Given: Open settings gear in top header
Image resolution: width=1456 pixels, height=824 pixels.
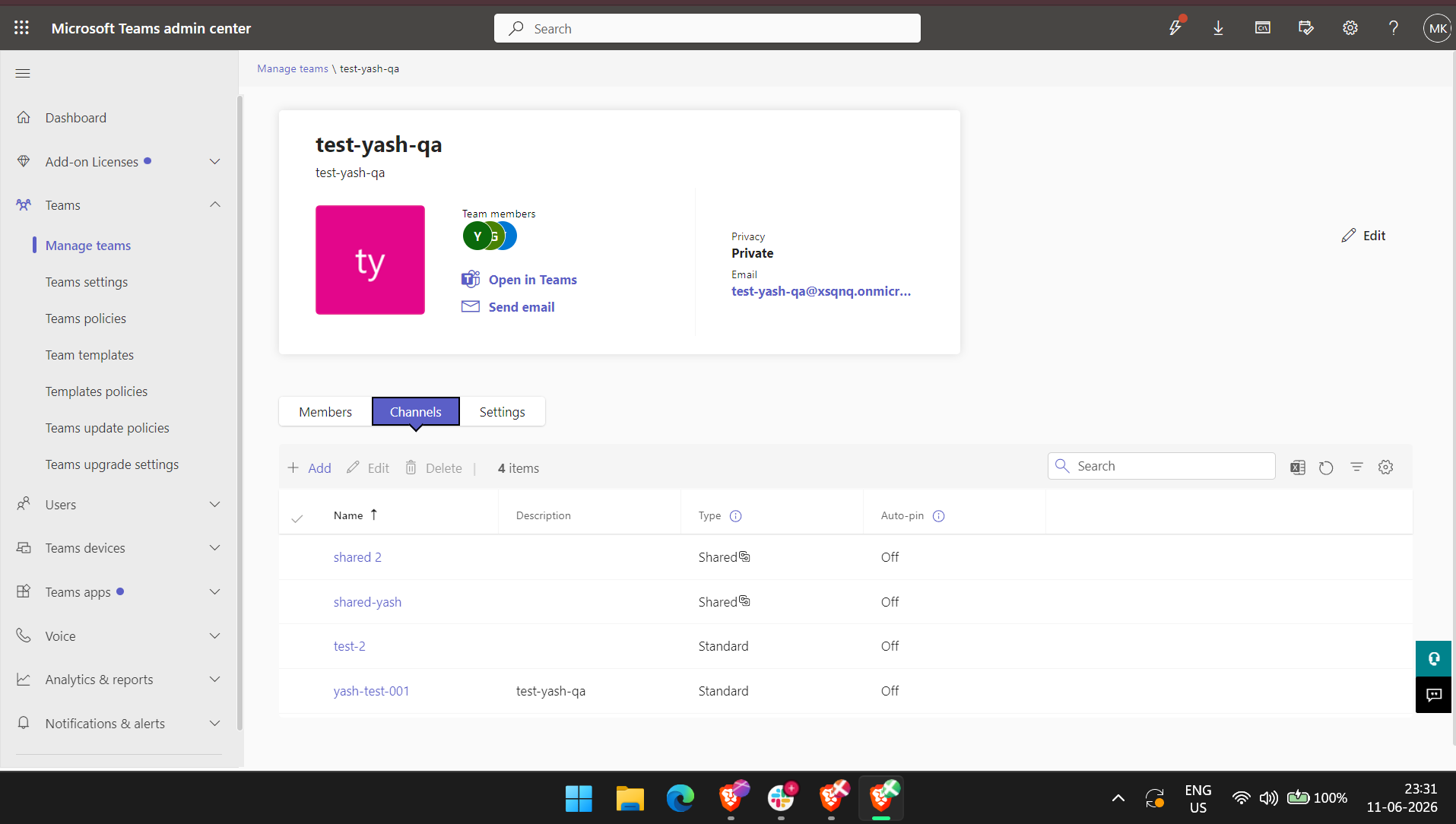Looking at the screenshot, I should pyautogui.click(x=1350, y=28).
